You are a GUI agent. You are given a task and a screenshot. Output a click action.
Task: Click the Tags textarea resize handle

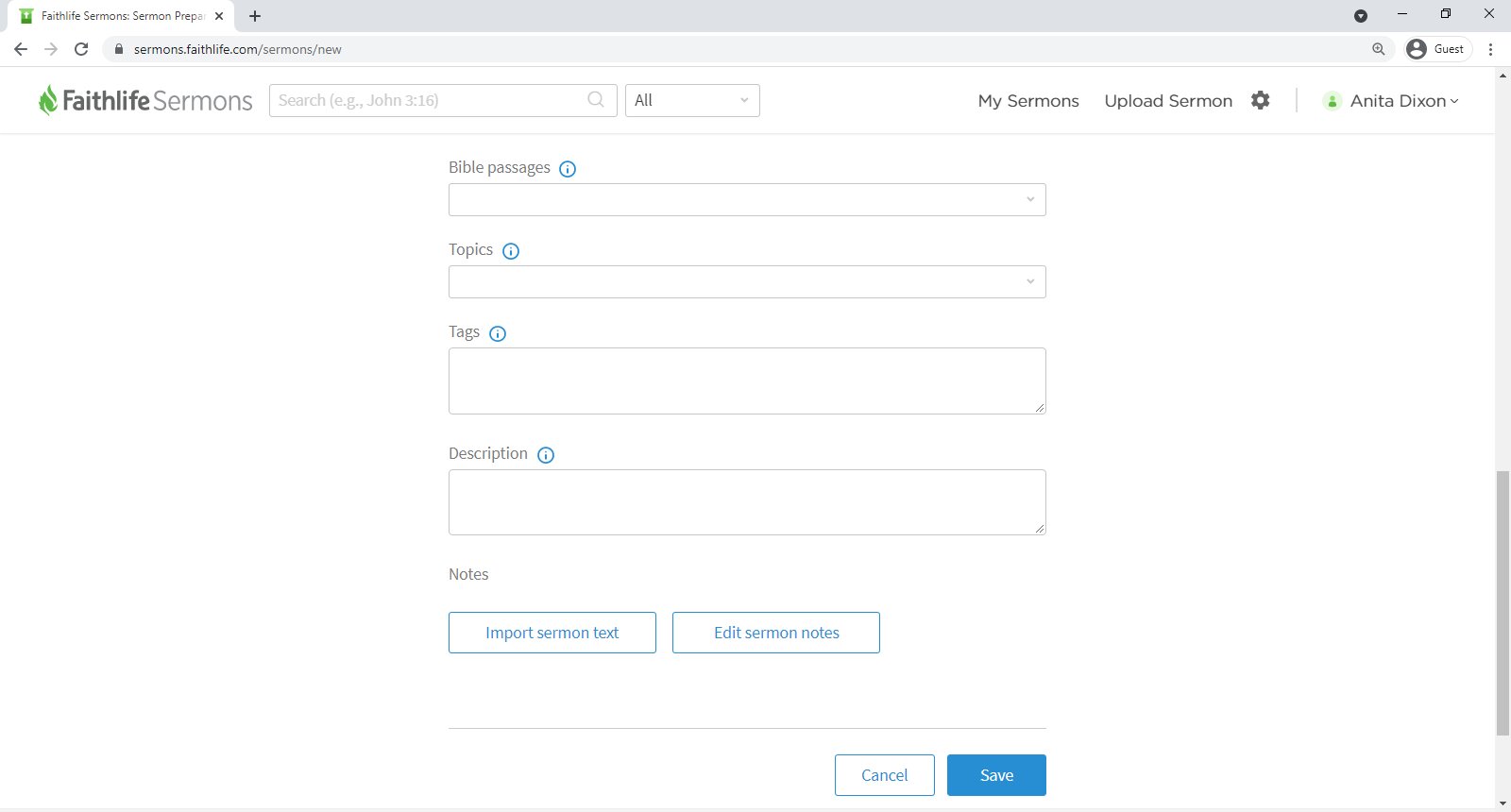pos(1040,408)
